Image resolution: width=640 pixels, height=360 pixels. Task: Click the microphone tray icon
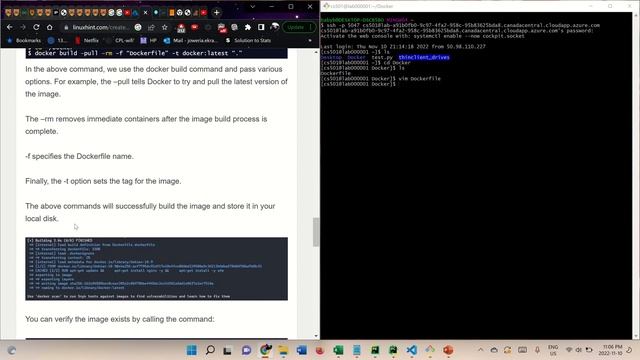pos(537,350)
